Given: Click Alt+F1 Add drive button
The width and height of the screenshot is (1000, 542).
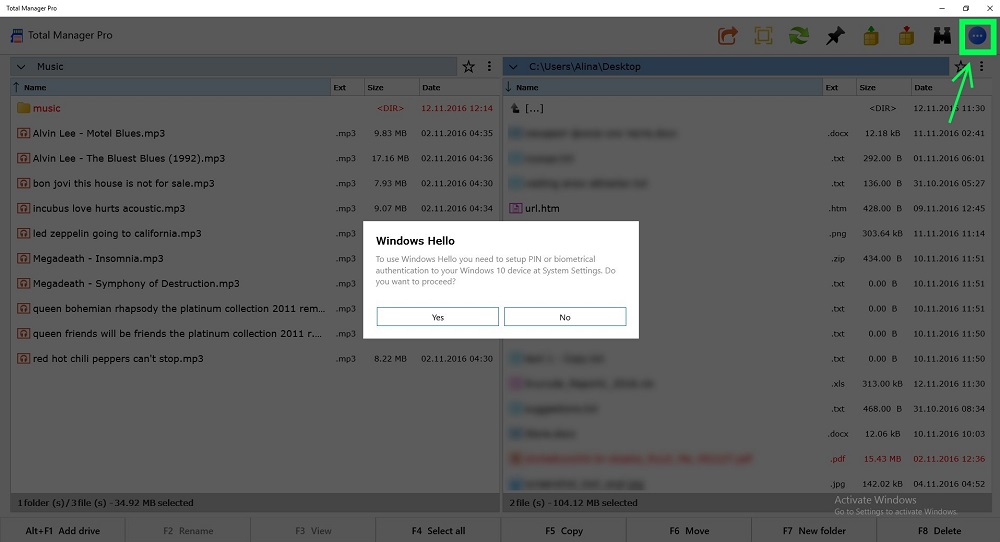Looking at the screenshot, I should pos(62,531).
